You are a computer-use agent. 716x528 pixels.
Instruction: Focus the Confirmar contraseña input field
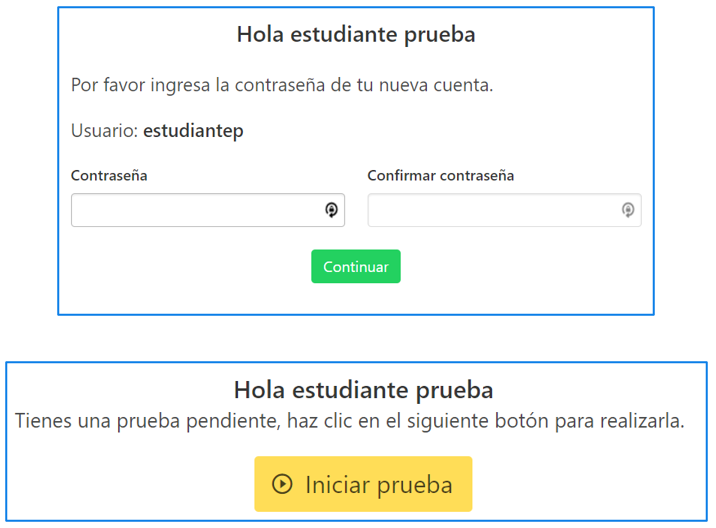tap(492, 210)
